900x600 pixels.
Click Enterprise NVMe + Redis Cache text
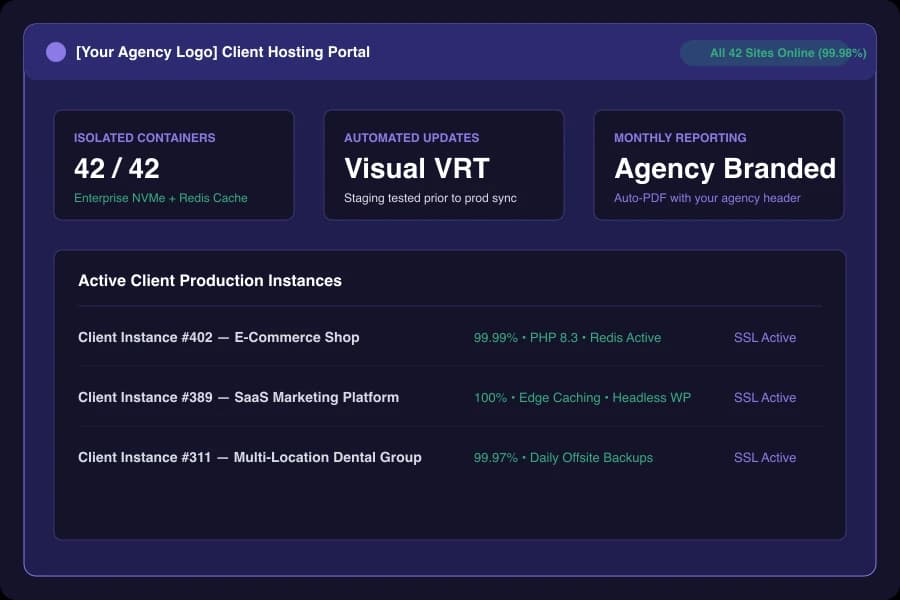[161, 198]
